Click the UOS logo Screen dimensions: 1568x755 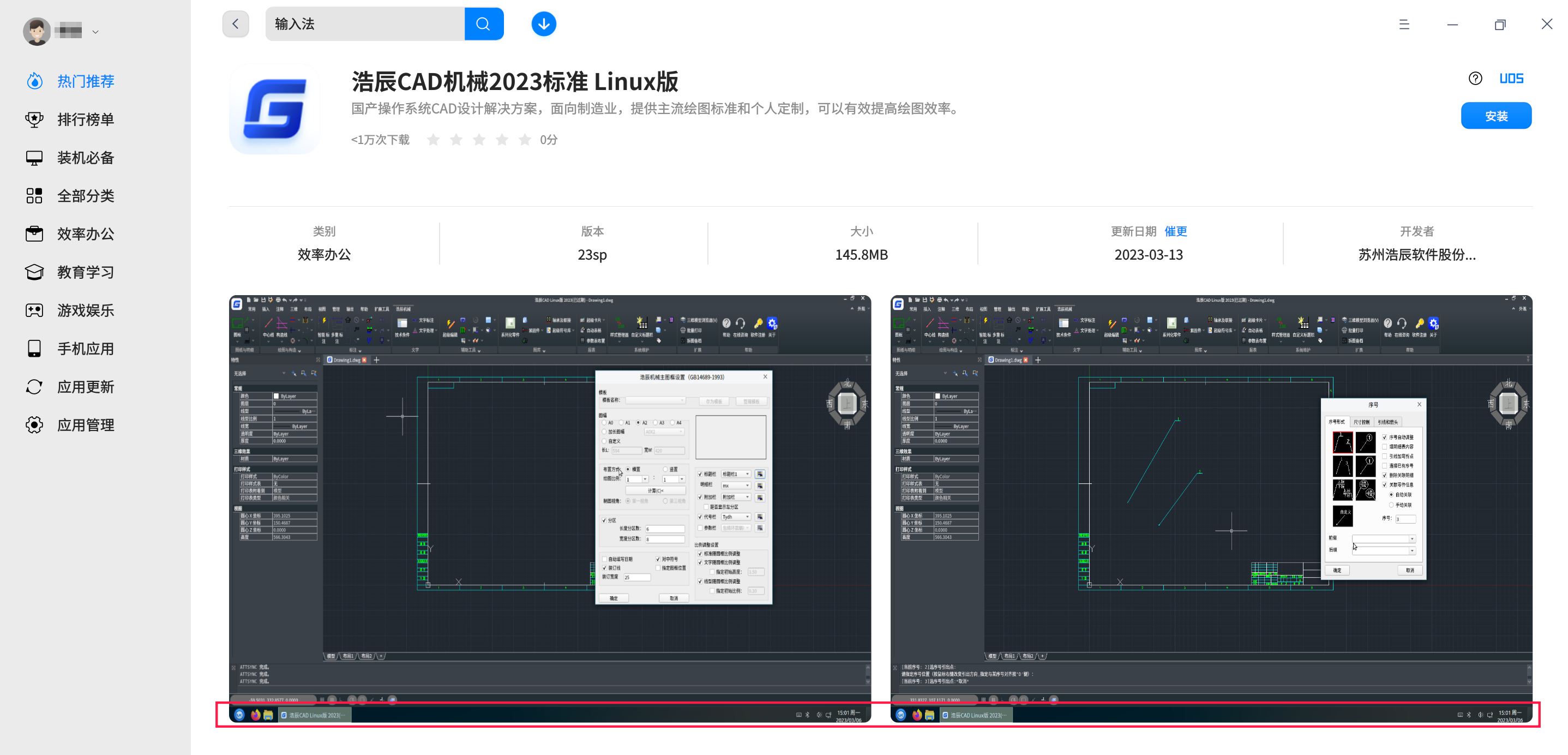(x=1512, y=78)
